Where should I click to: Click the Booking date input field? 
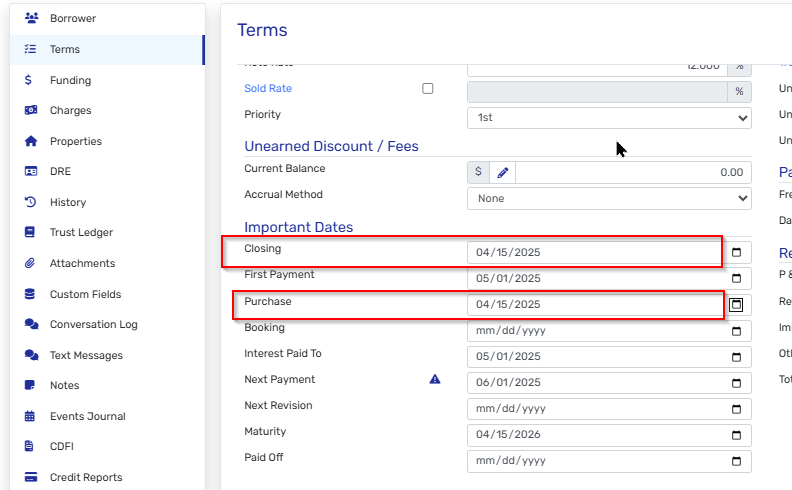pyautogui.click(x=595, y=330)
